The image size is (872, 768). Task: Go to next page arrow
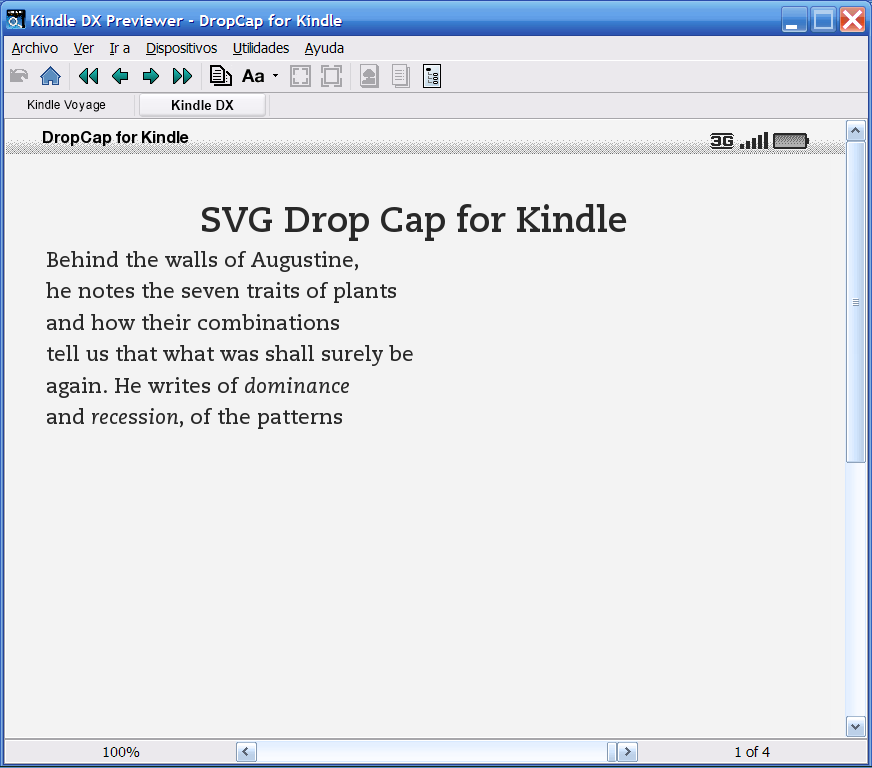tap(151, 76)
